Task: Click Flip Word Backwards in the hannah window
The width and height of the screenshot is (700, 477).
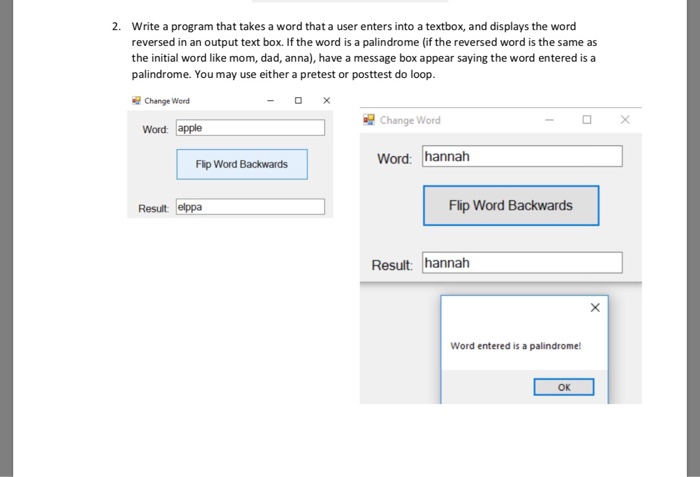Action: click(511, 205)
